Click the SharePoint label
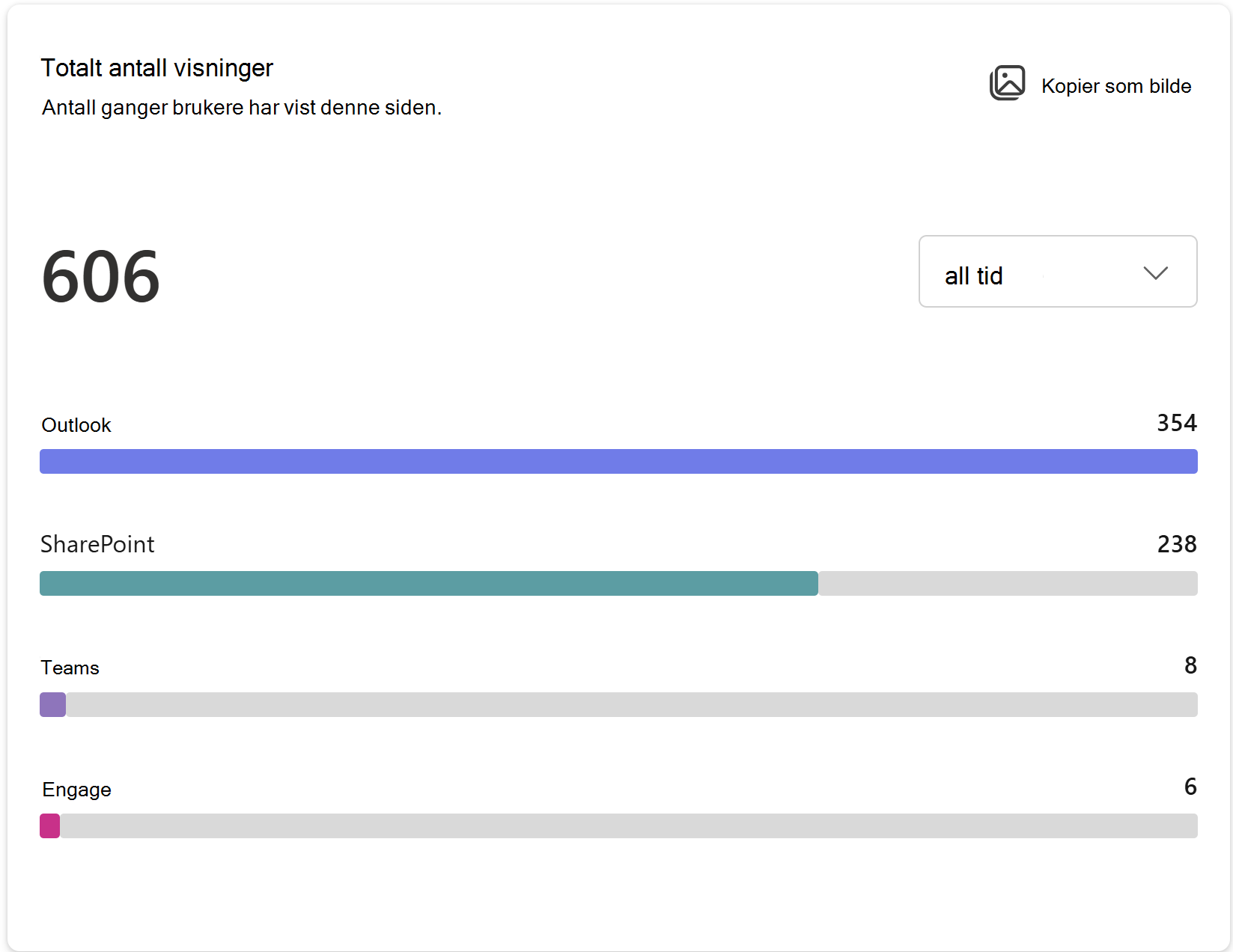This screenshot has width=1233, height=952. (97, 544)
